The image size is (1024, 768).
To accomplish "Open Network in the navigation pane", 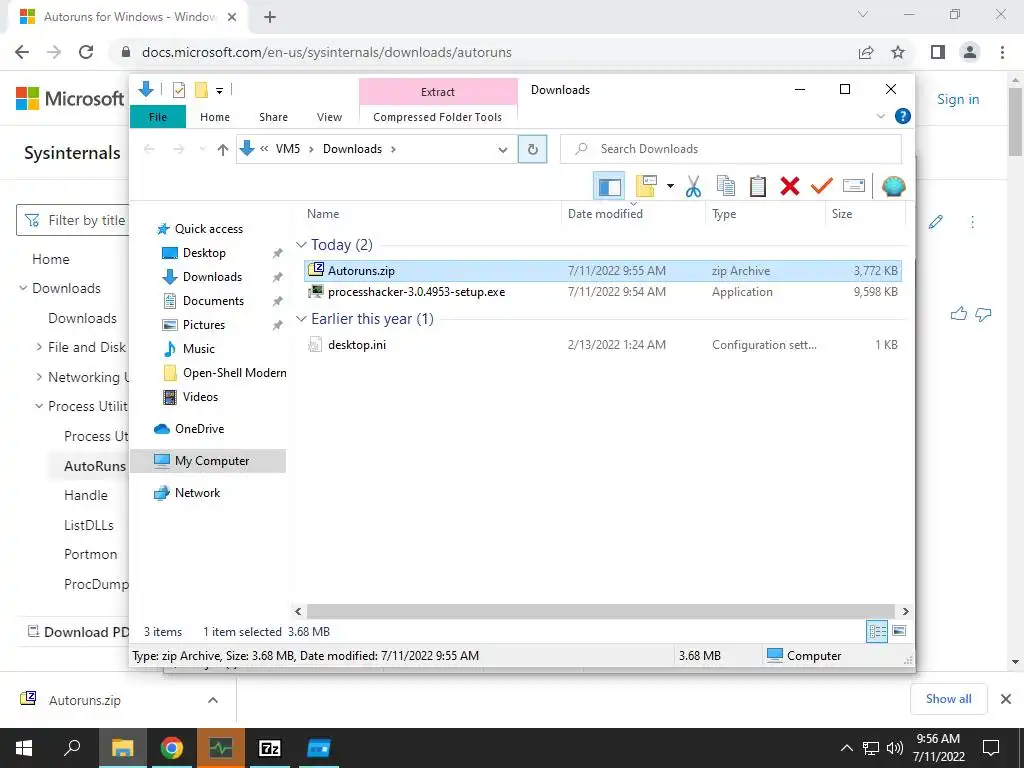I will [x=197, y=493].
